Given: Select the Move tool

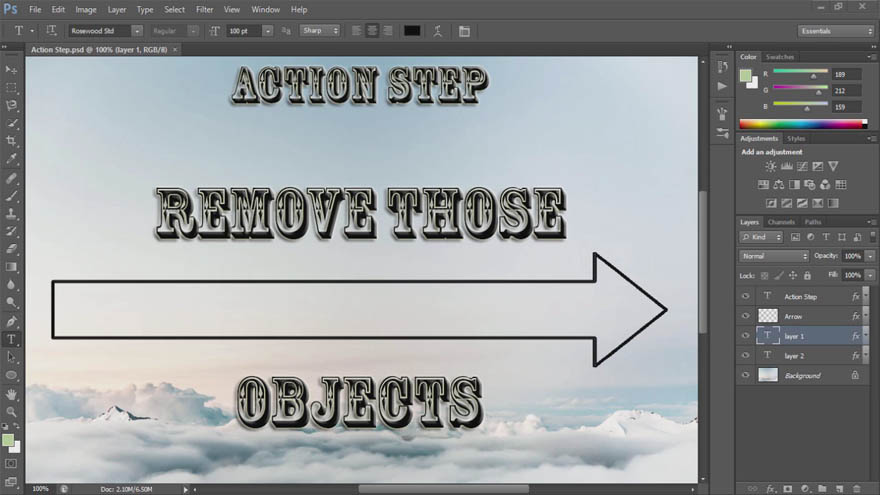Looking at the screenshot, I should tap(11, 70).
